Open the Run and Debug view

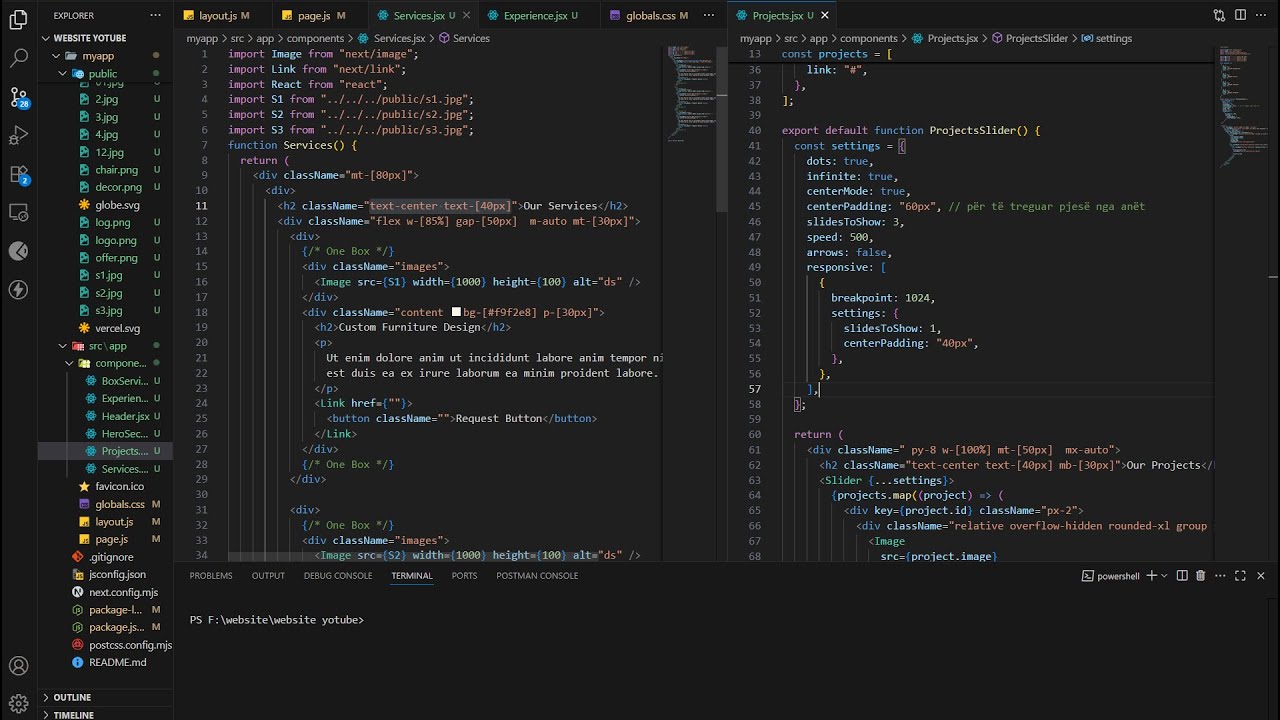[19, 136]
